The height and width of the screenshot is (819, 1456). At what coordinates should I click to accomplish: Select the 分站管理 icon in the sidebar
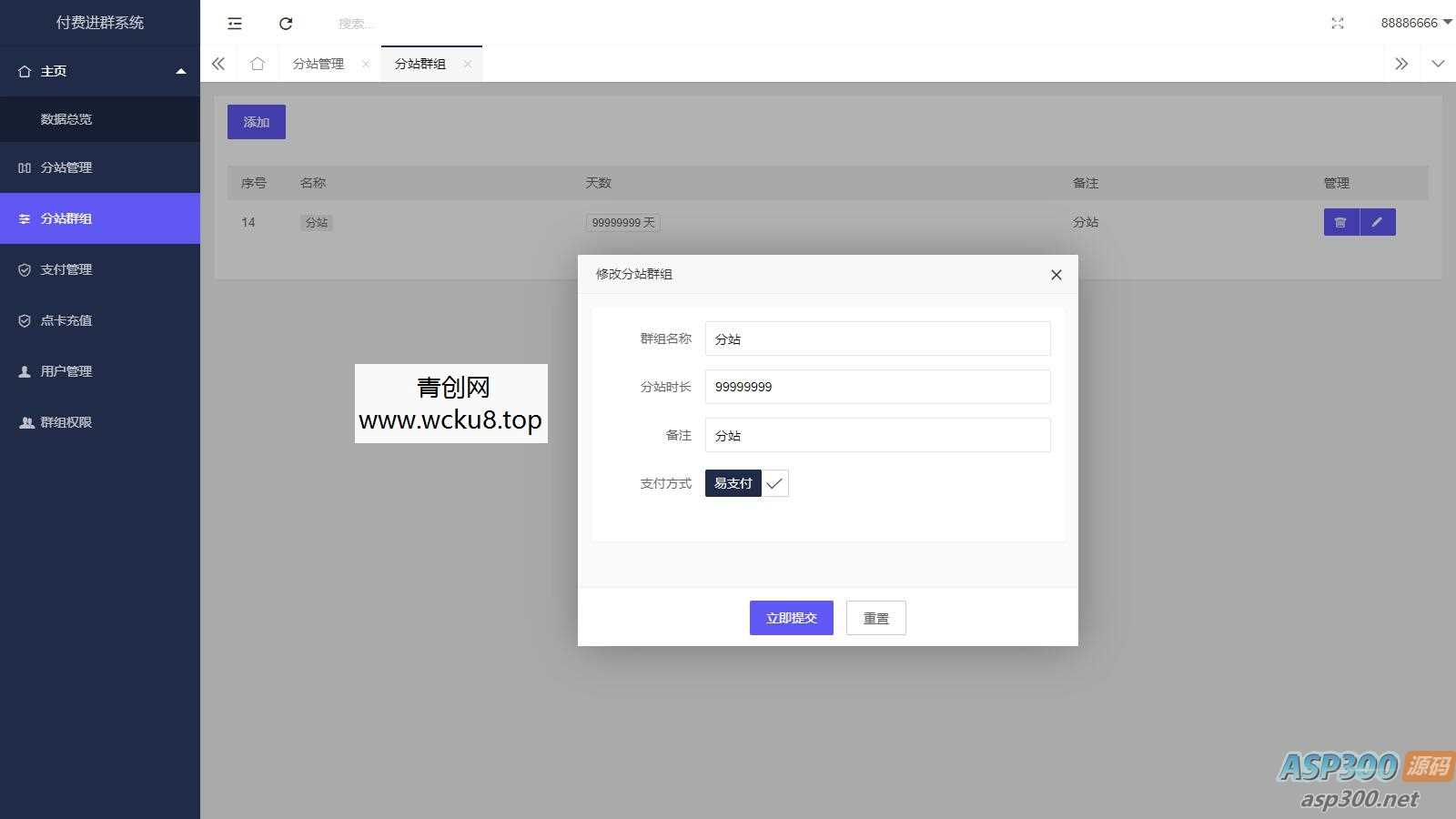point(25,167)
